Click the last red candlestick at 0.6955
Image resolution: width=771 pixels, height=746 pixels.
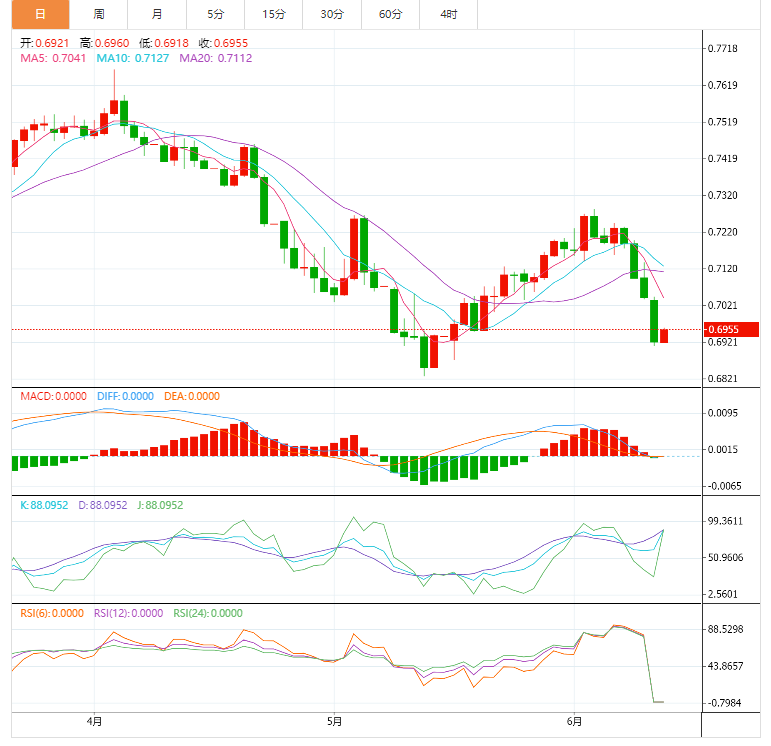pyautogui.click(x=664, y=336)
